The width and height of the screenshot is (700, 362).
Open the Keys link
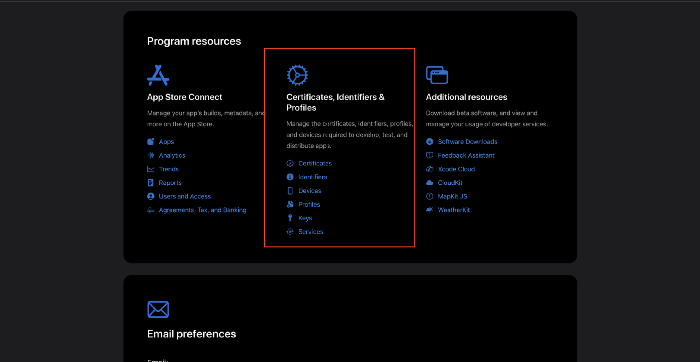coord(305,218)
